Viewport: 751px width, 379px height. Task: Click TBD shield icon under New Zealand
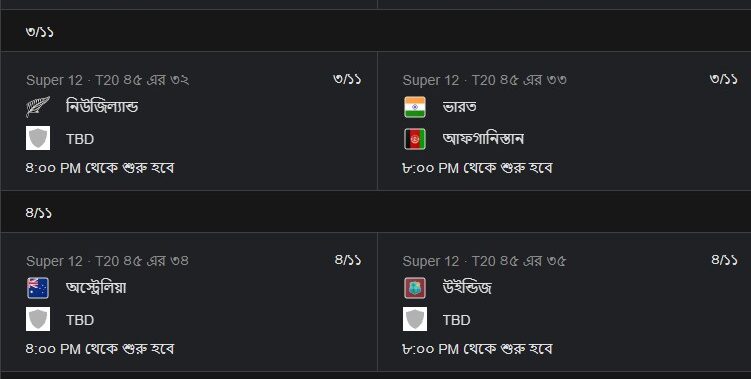(x=38, y=138)
